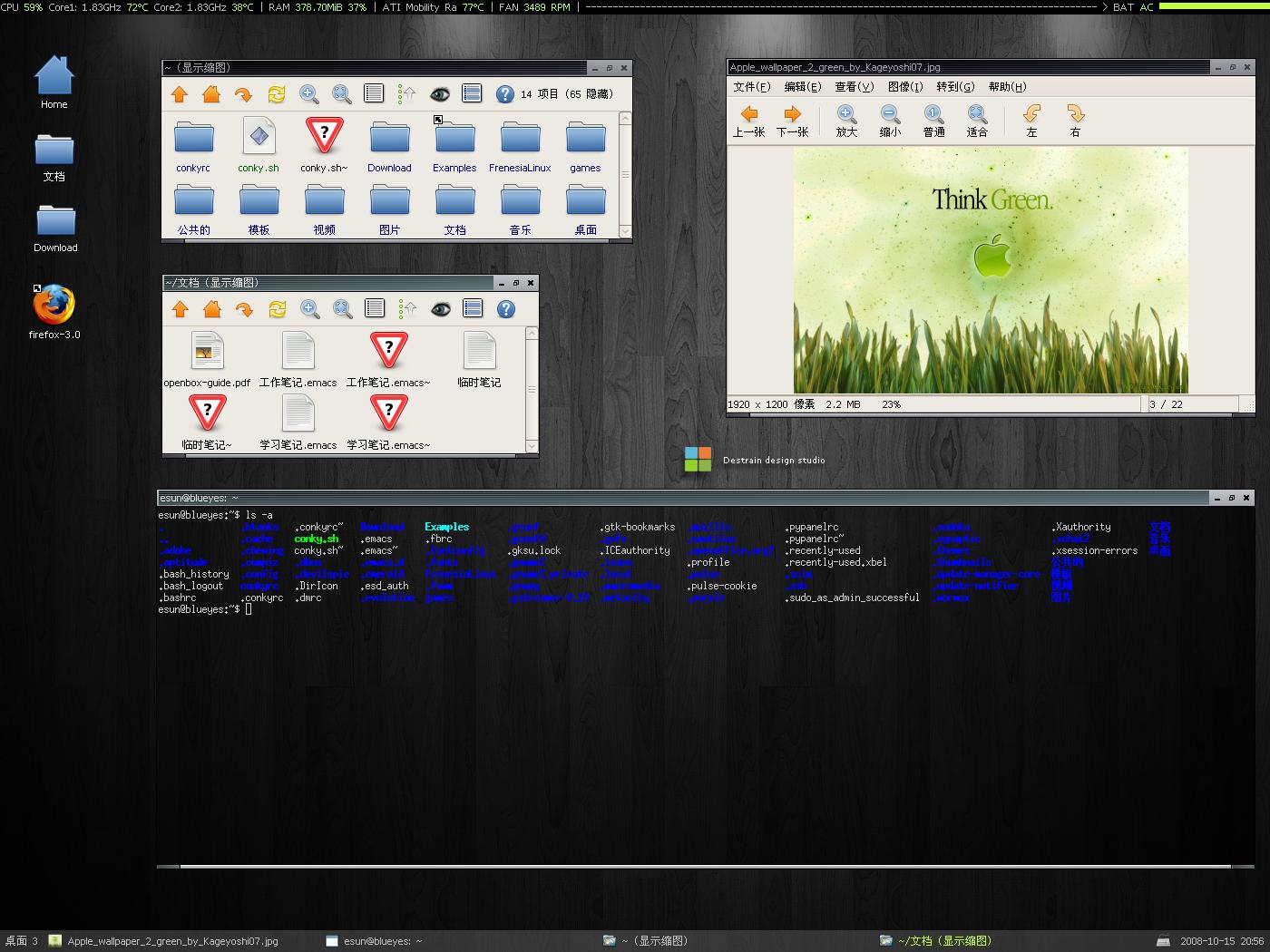Open the 帮助(H) menu in image viewer
The image size is (1270, 952).
pos(1008,87)
